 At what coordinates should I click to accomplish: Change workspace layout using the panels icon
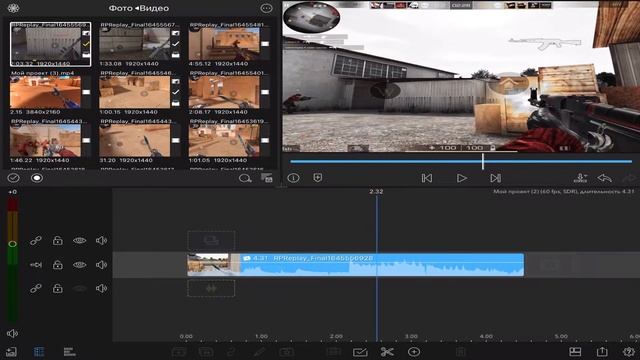point(575,352)
